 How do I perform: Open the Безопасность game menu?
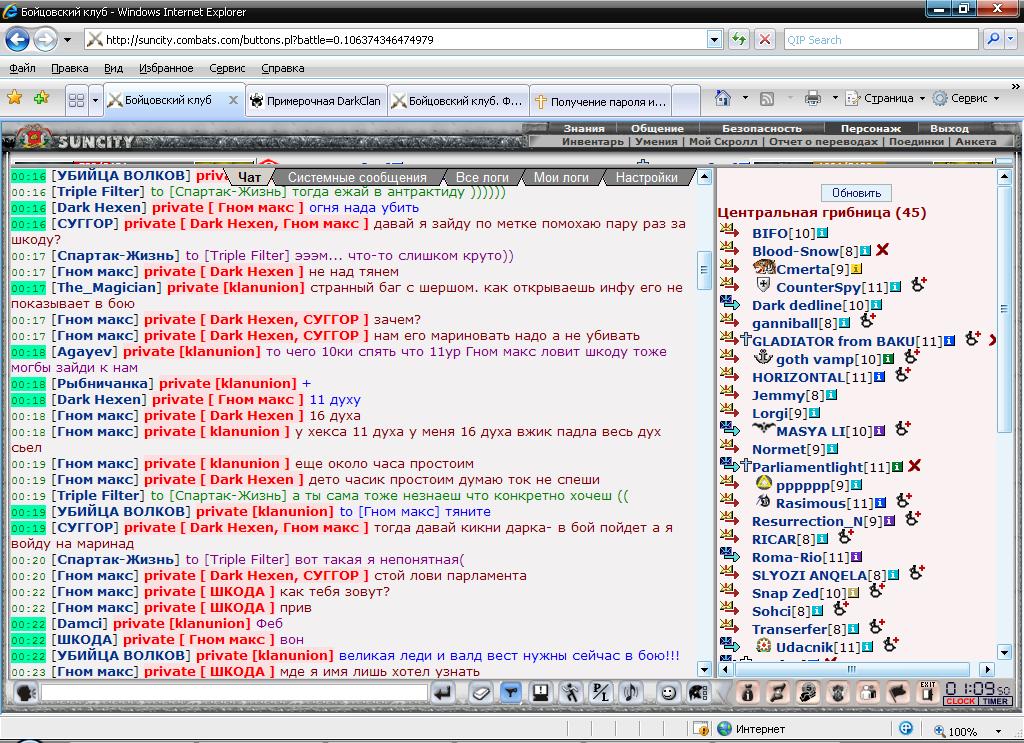[761, 129]
